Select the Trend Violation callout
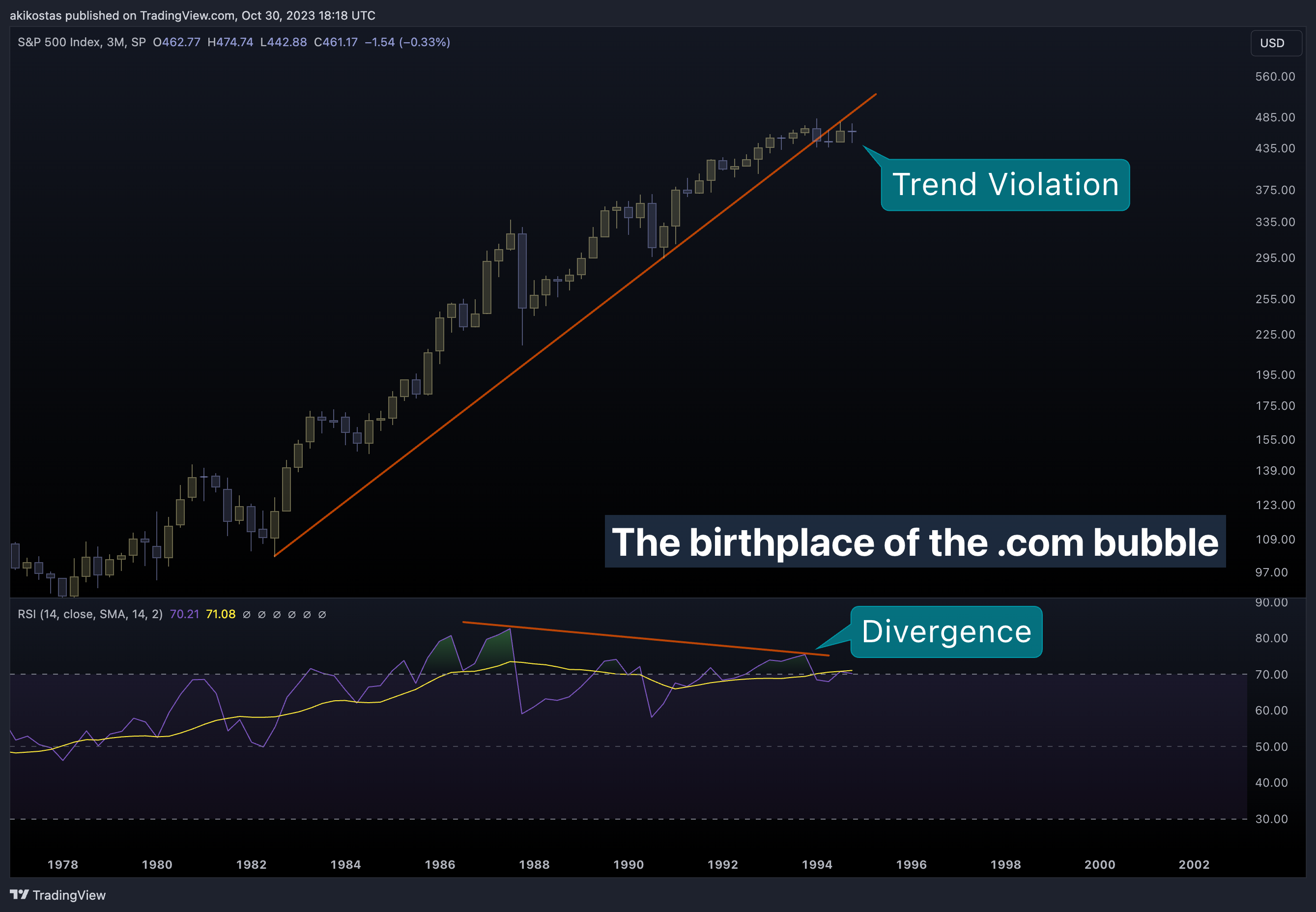The width and height of the screenshot is (1316, 912). coord(1005,185)
